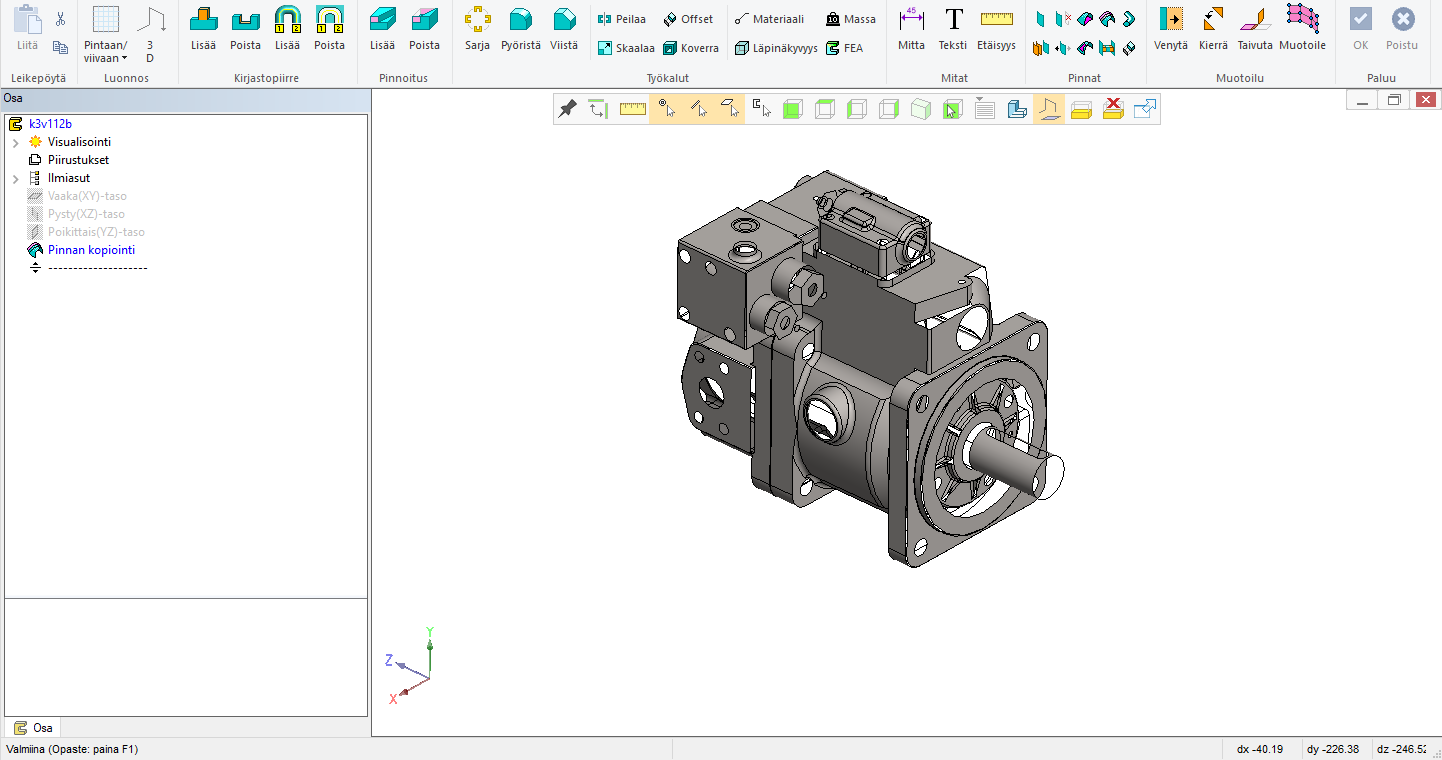The width and height of the screenshot is (1442, 760).
Task: Click the Sarja pattern tool
Action: point(477,28)
